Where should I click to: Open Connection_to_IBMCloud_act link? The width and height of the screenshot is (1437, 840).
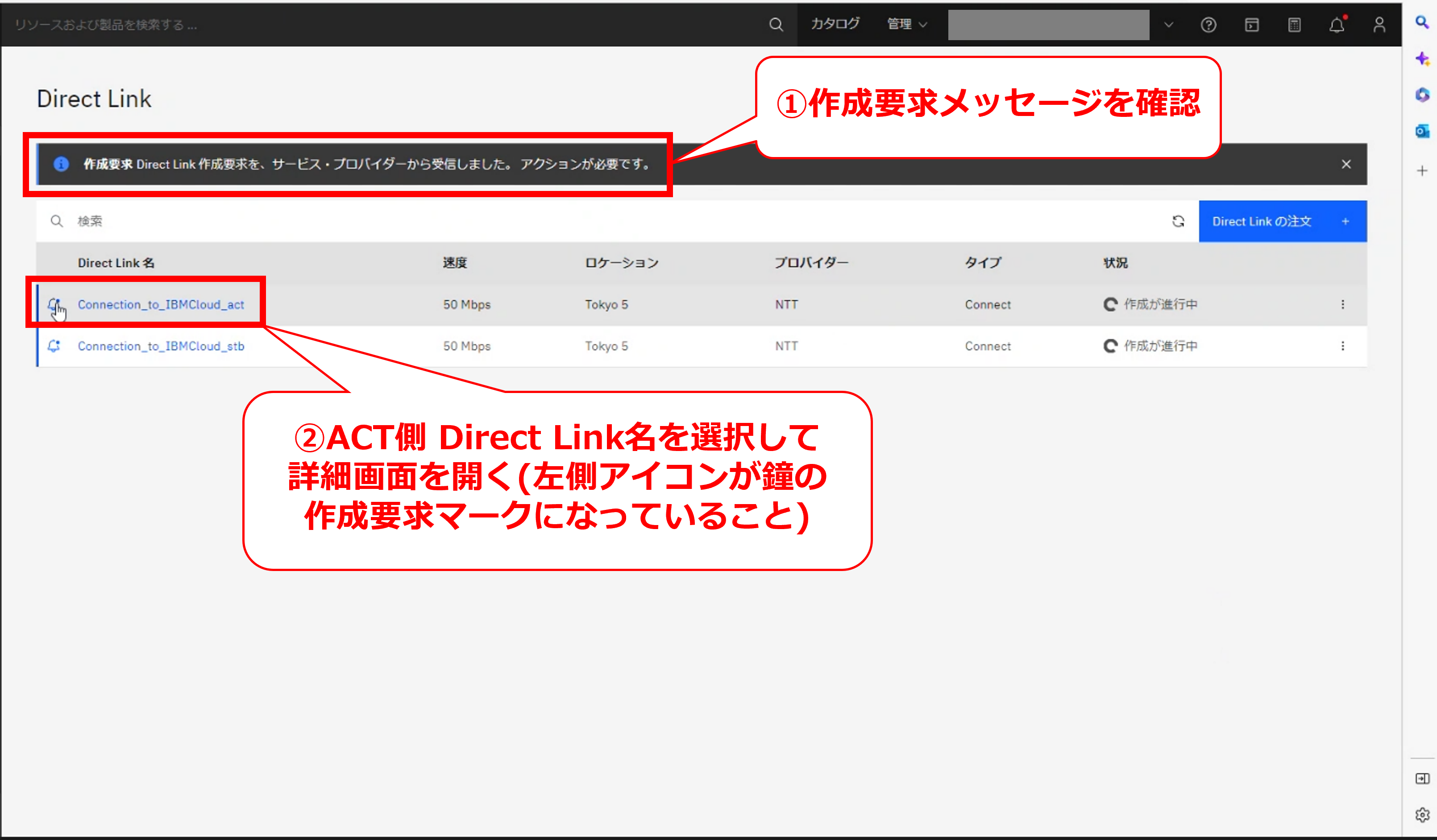(161, 304)
